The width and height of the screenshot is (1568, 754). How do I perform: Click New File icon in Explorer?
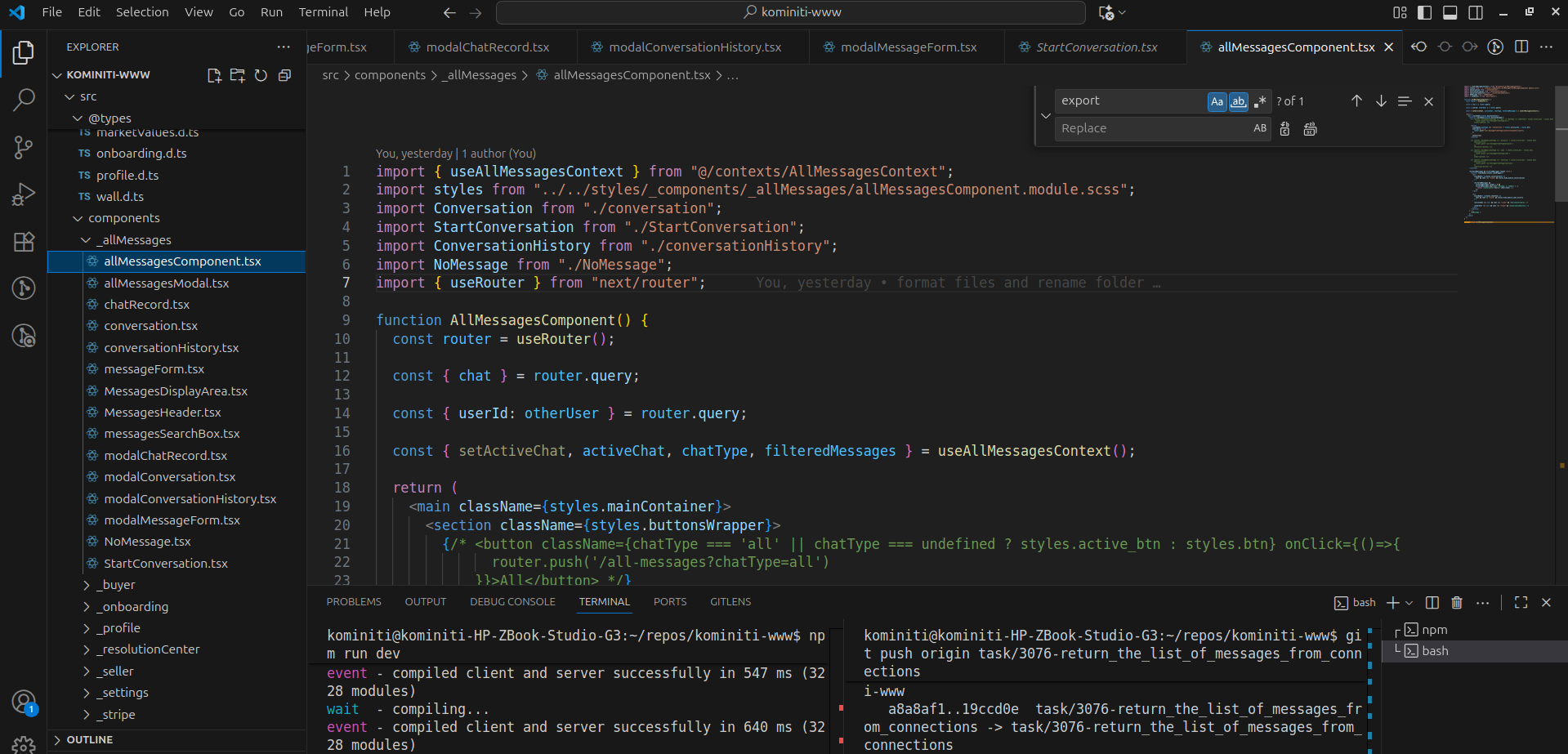coord(214,75)
